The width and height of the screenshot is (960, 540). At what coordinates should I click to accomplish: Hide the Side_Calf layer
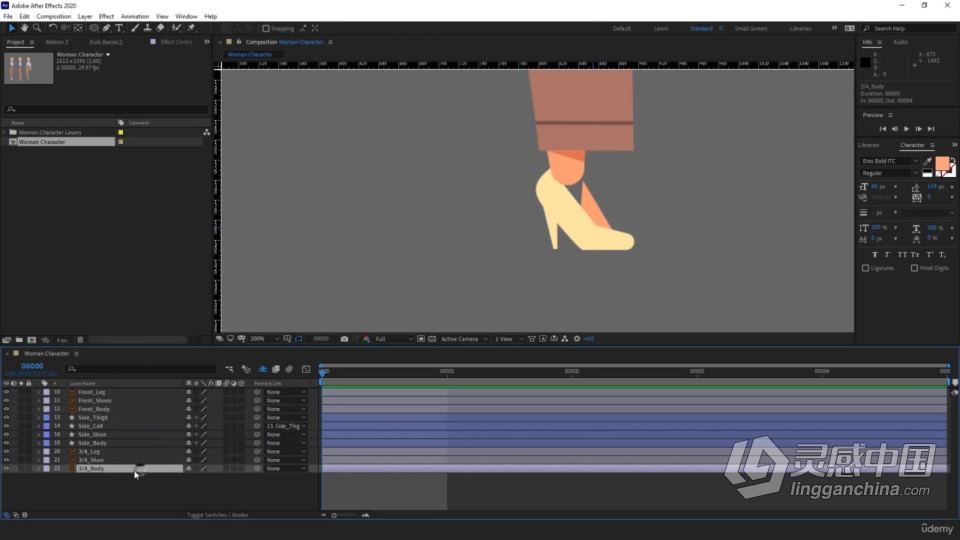[x=7, y=426]
